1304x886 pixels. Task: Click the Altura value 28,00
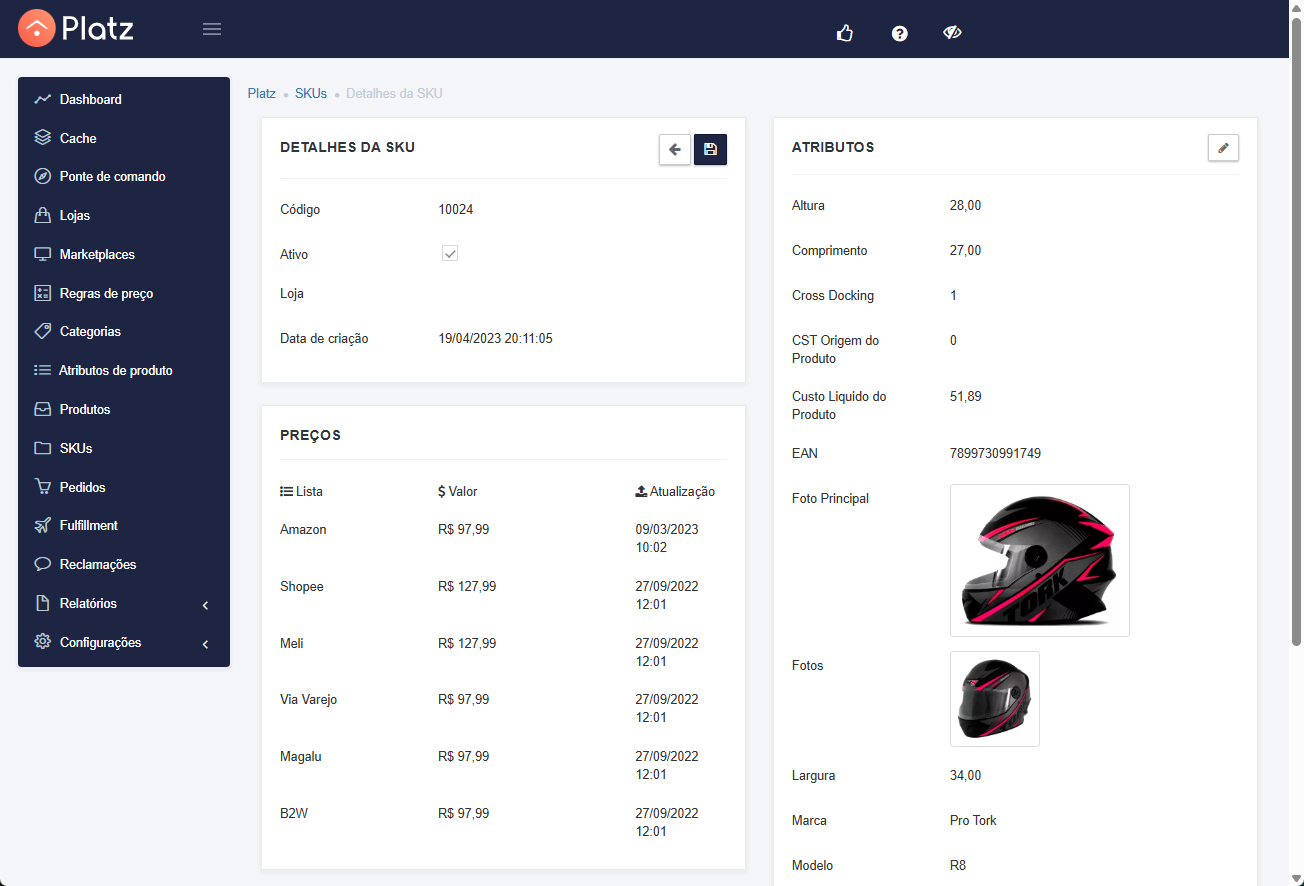point(966,205)
